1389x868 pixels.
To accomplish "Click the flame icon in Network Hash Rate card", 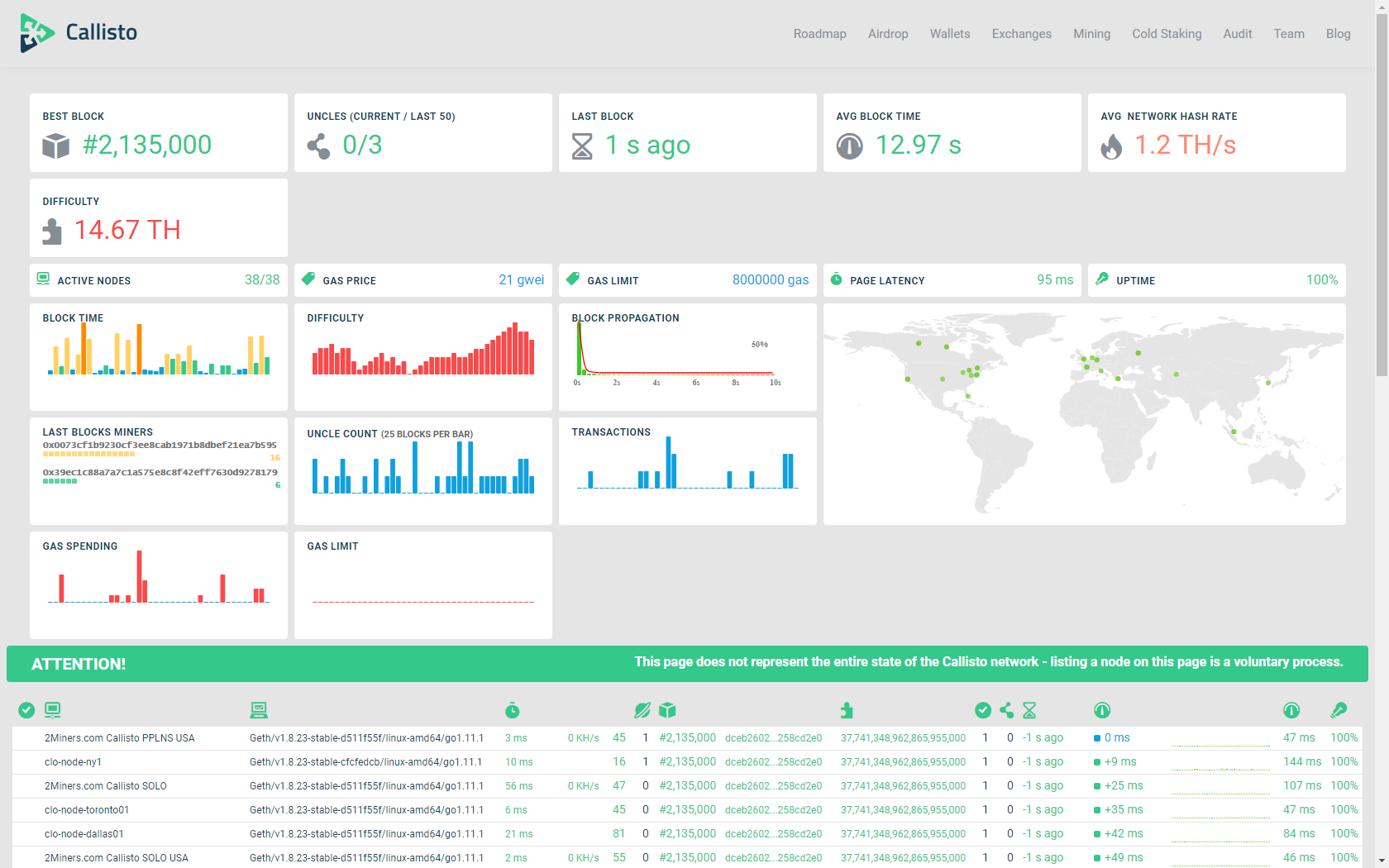I will click(1111, 146).
